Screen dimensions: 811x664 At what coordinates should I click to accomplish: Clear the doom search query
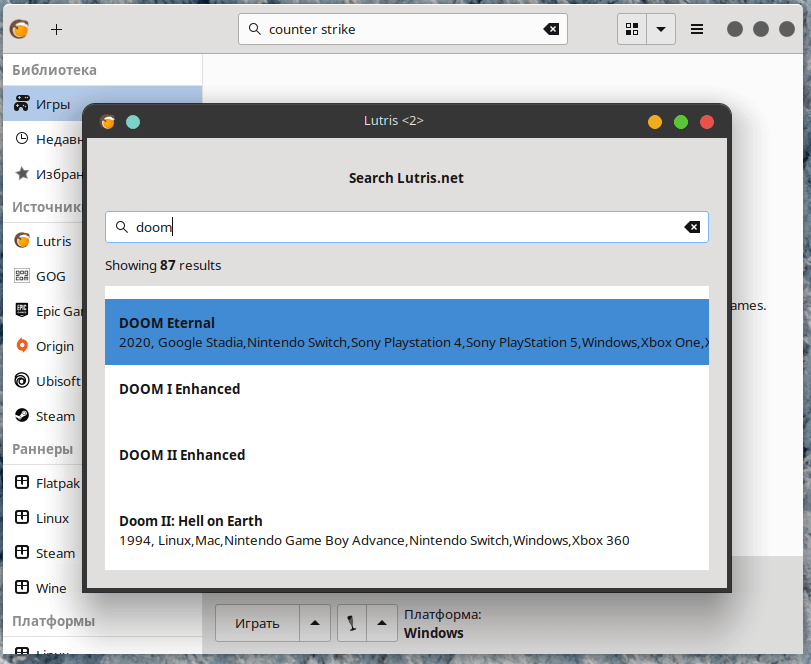tap(692, 227)
